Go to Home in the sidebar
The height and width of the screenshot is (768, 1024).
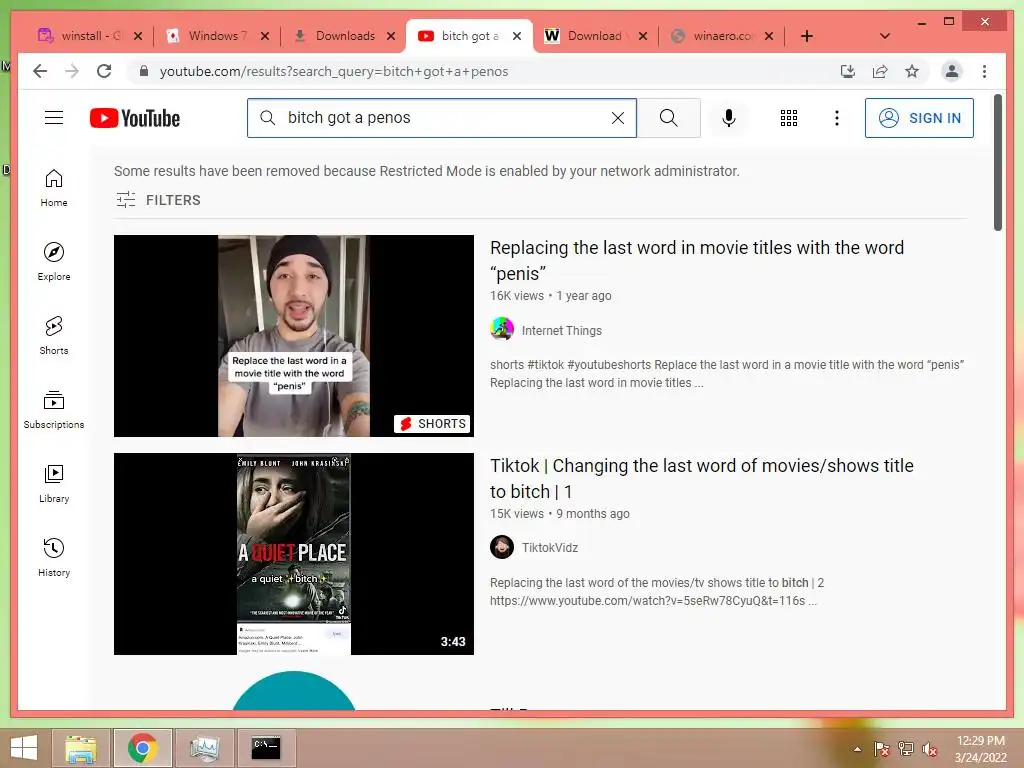pos(54,188)
